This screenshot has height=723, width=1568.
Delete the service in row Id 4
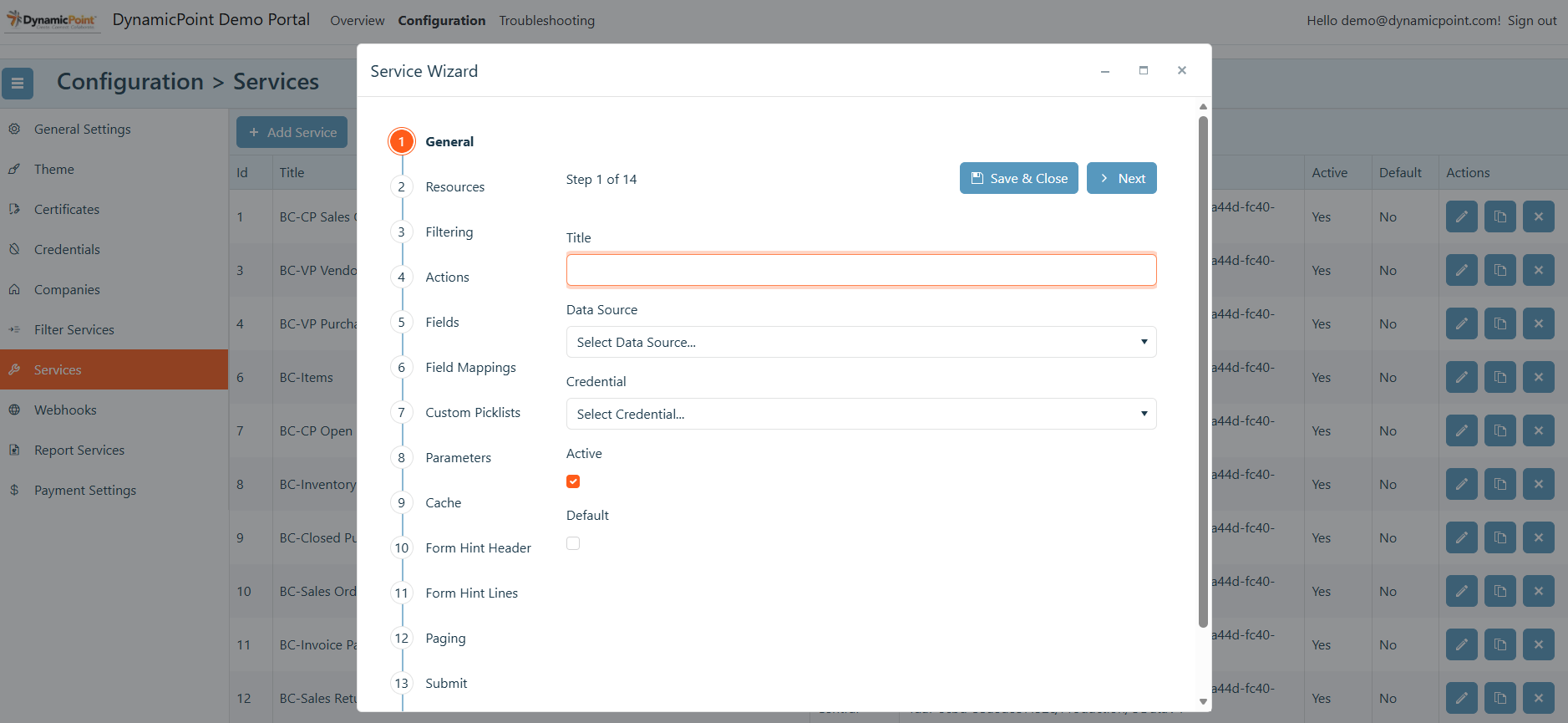click(x=1538, y=323)
